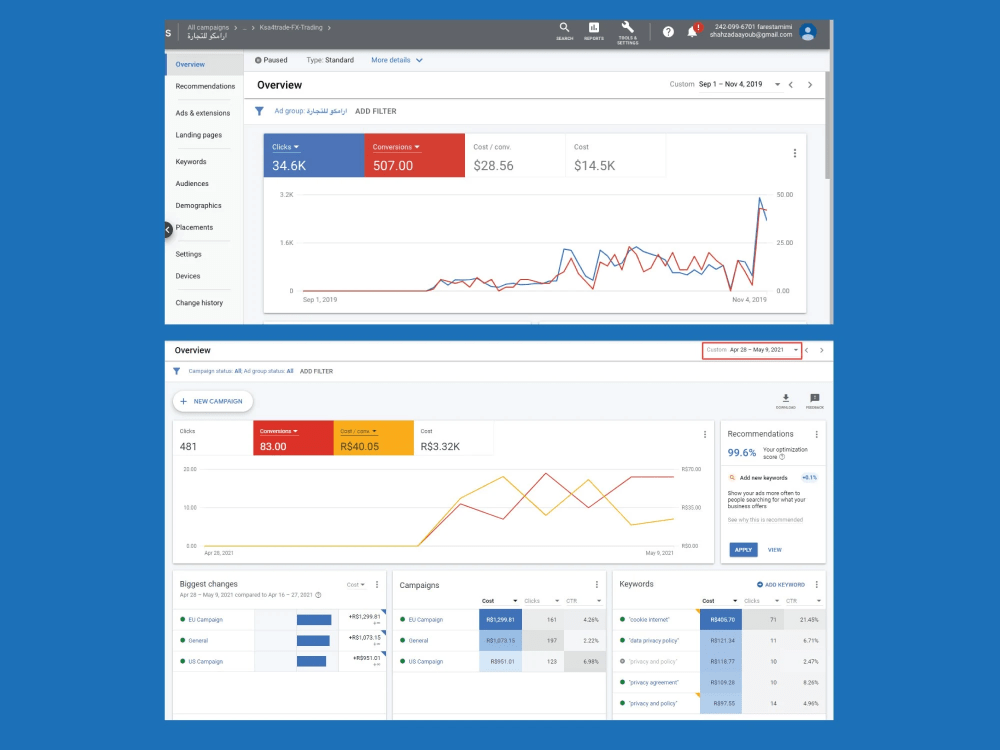Click the NEW CAMPAIGN button

tap(212, 401)
